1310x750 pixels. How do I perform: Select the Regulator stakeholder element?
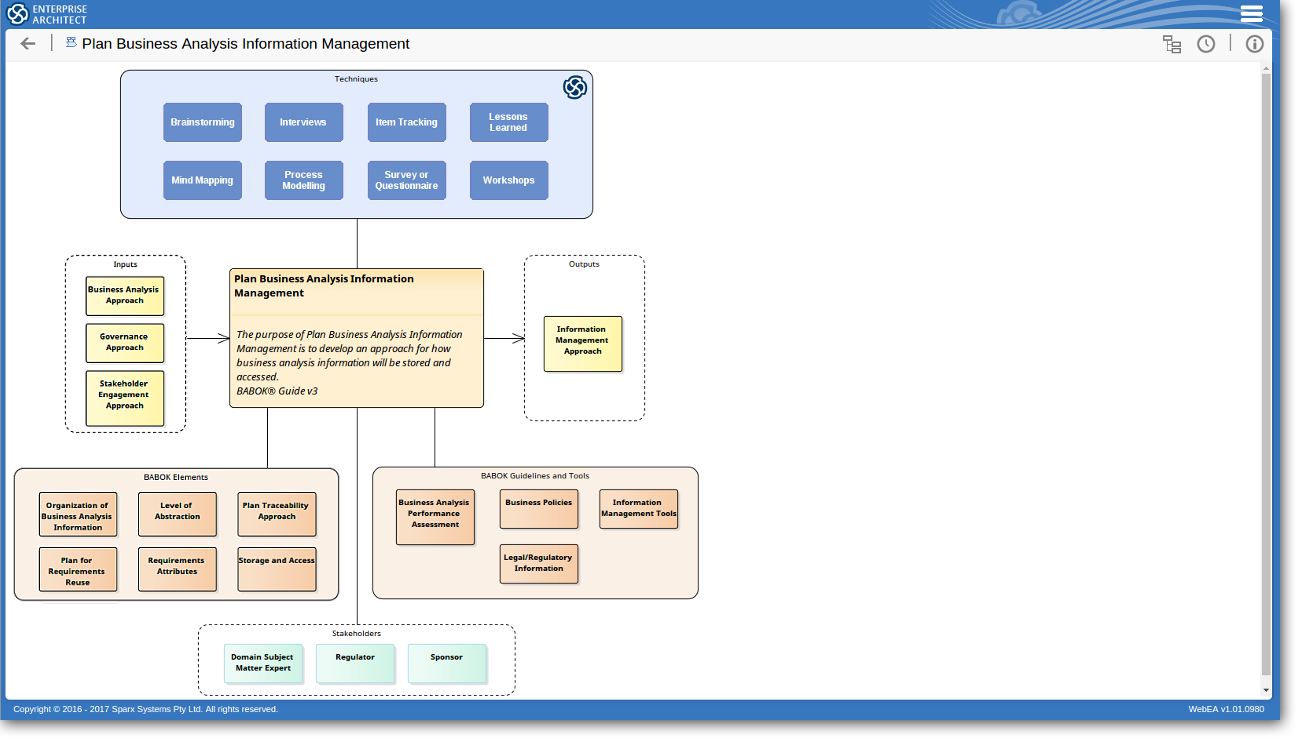pyautogui.click(x=356, y=664)
